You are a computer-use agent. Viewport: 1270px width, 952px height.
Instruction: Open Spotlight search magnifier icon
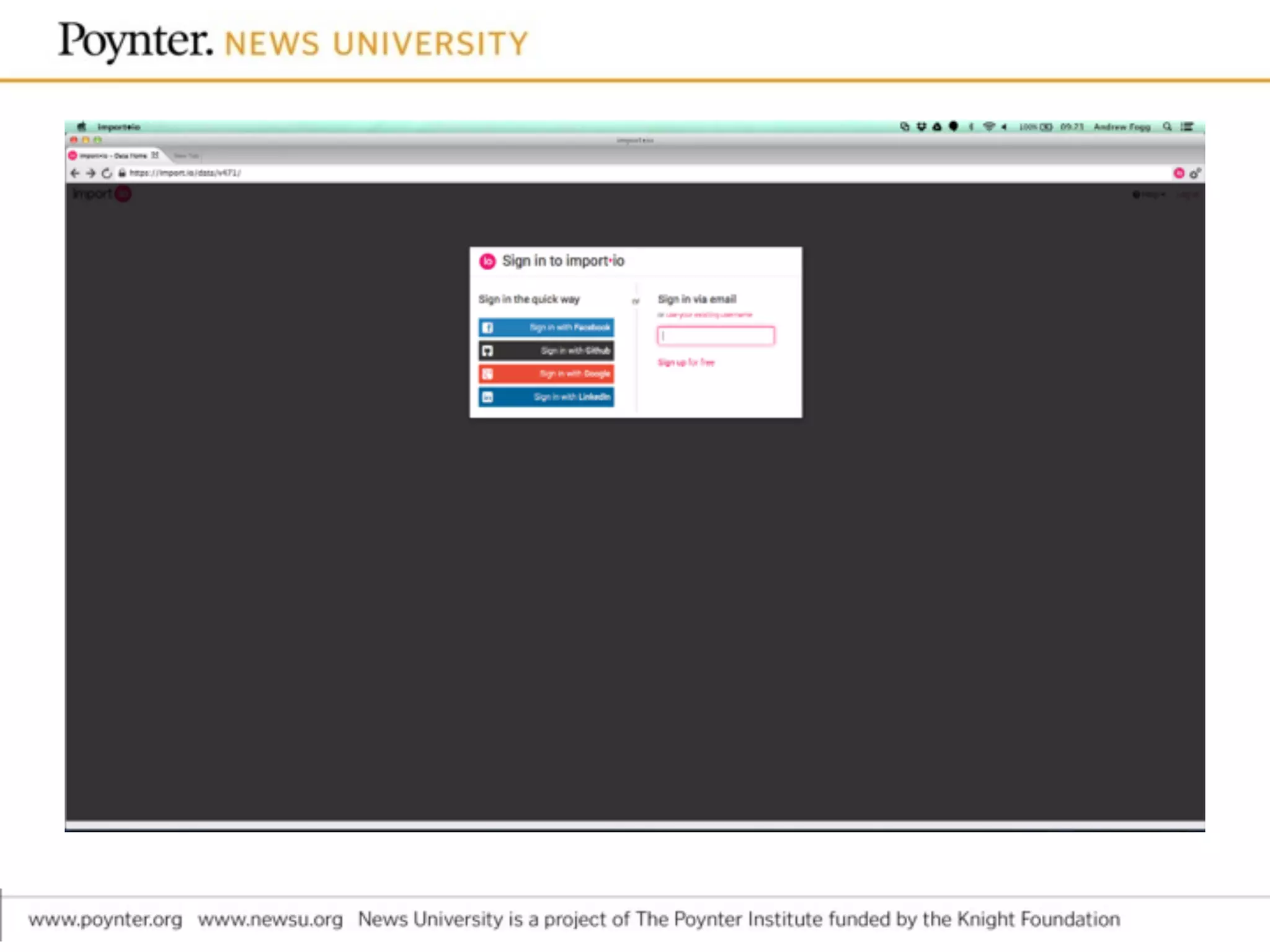(x=1167, y=126)
